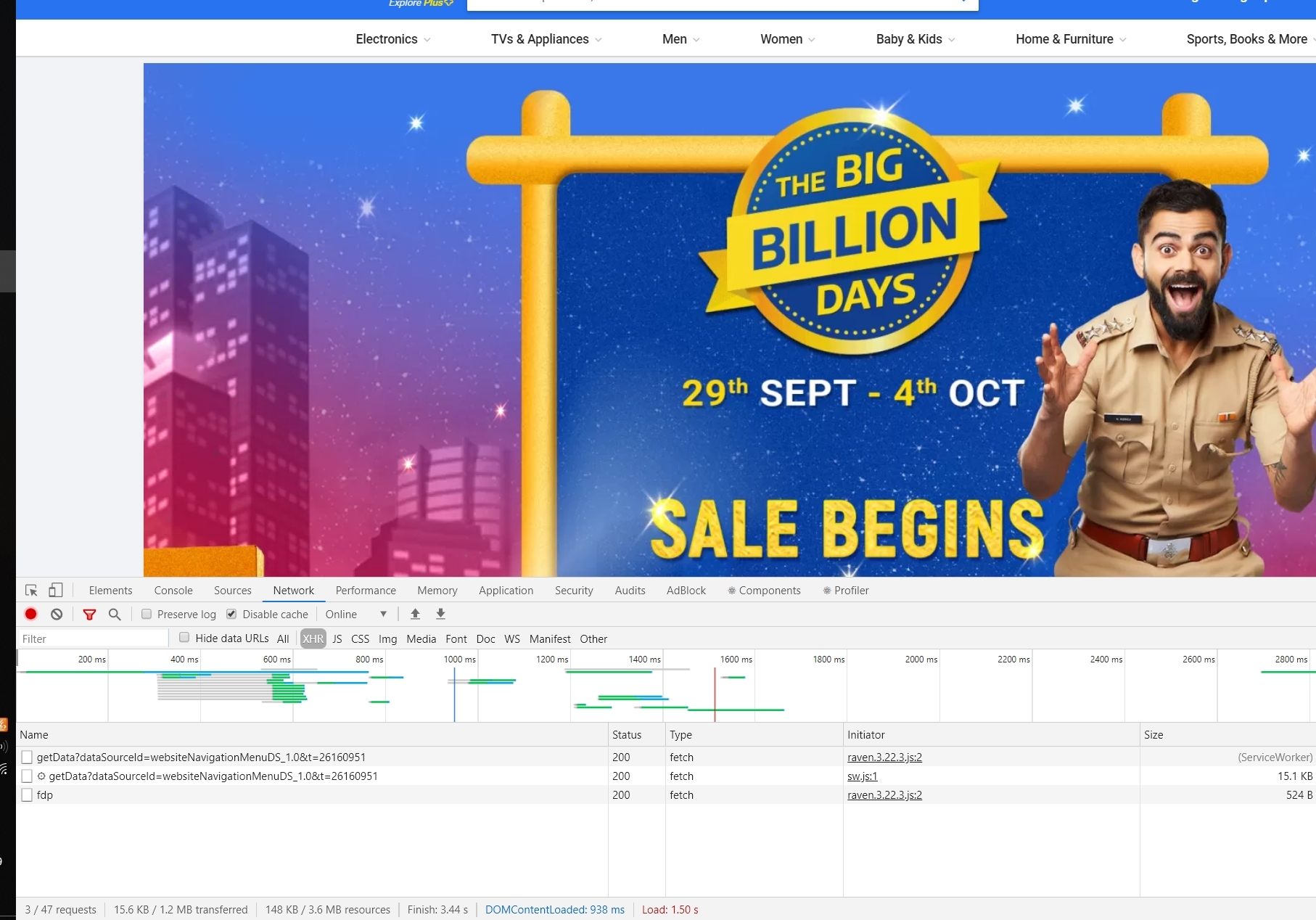Open the Console tab
Viewport: 1316px width, 920px height.
173,591
